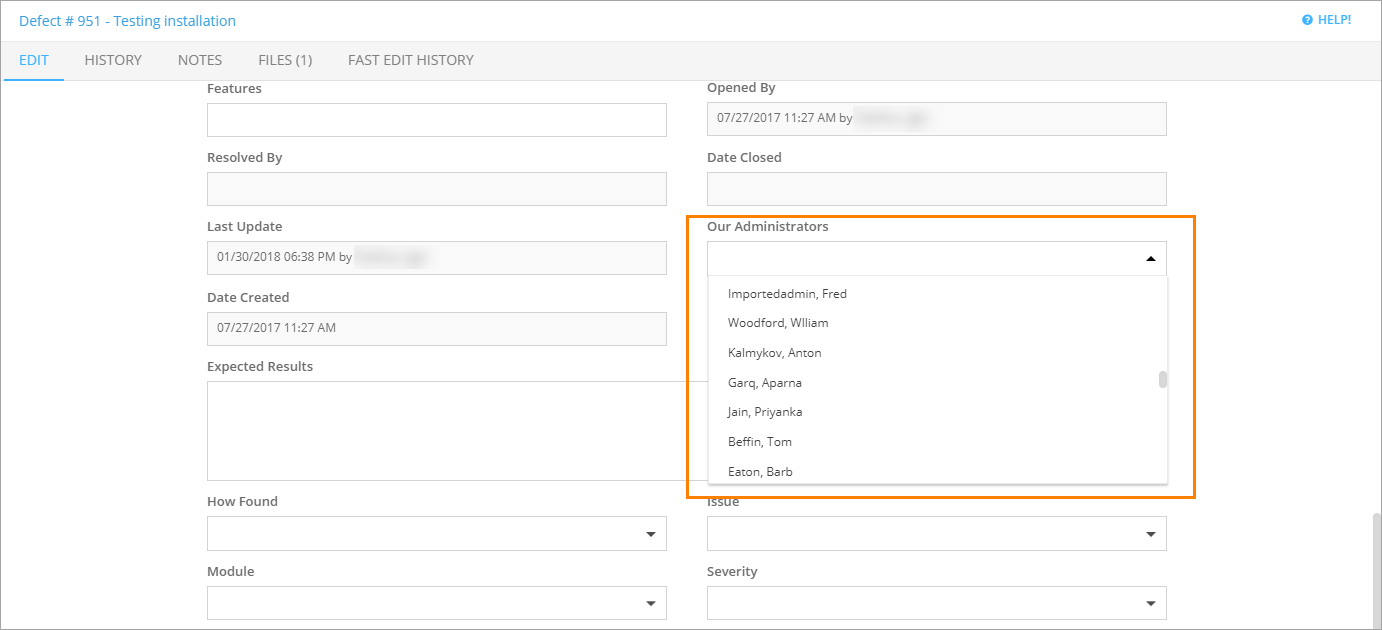Open the Module dropdown
This screenshot has height=630, width=1382.
pyautogui.click(x=651, y=603)
